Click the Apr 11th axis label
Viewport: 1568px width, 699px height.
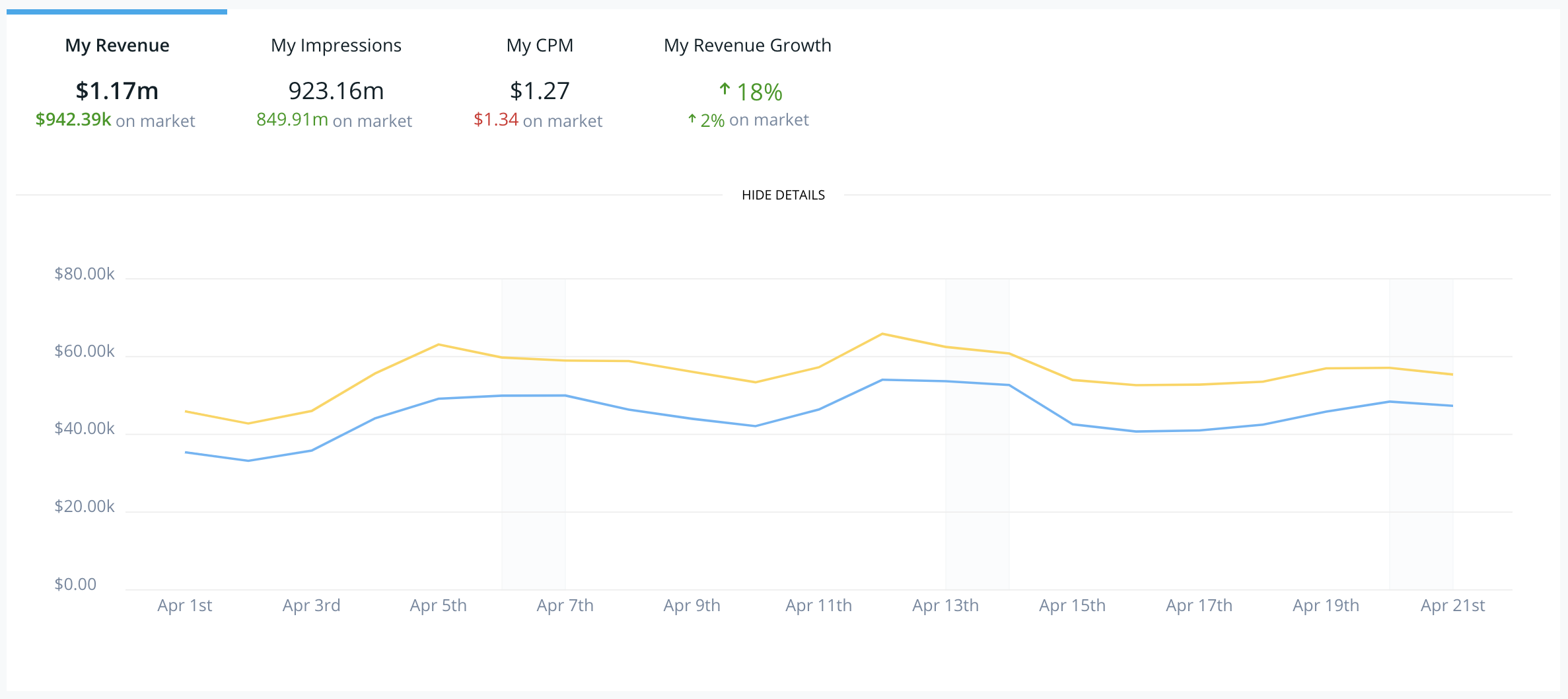819,605
